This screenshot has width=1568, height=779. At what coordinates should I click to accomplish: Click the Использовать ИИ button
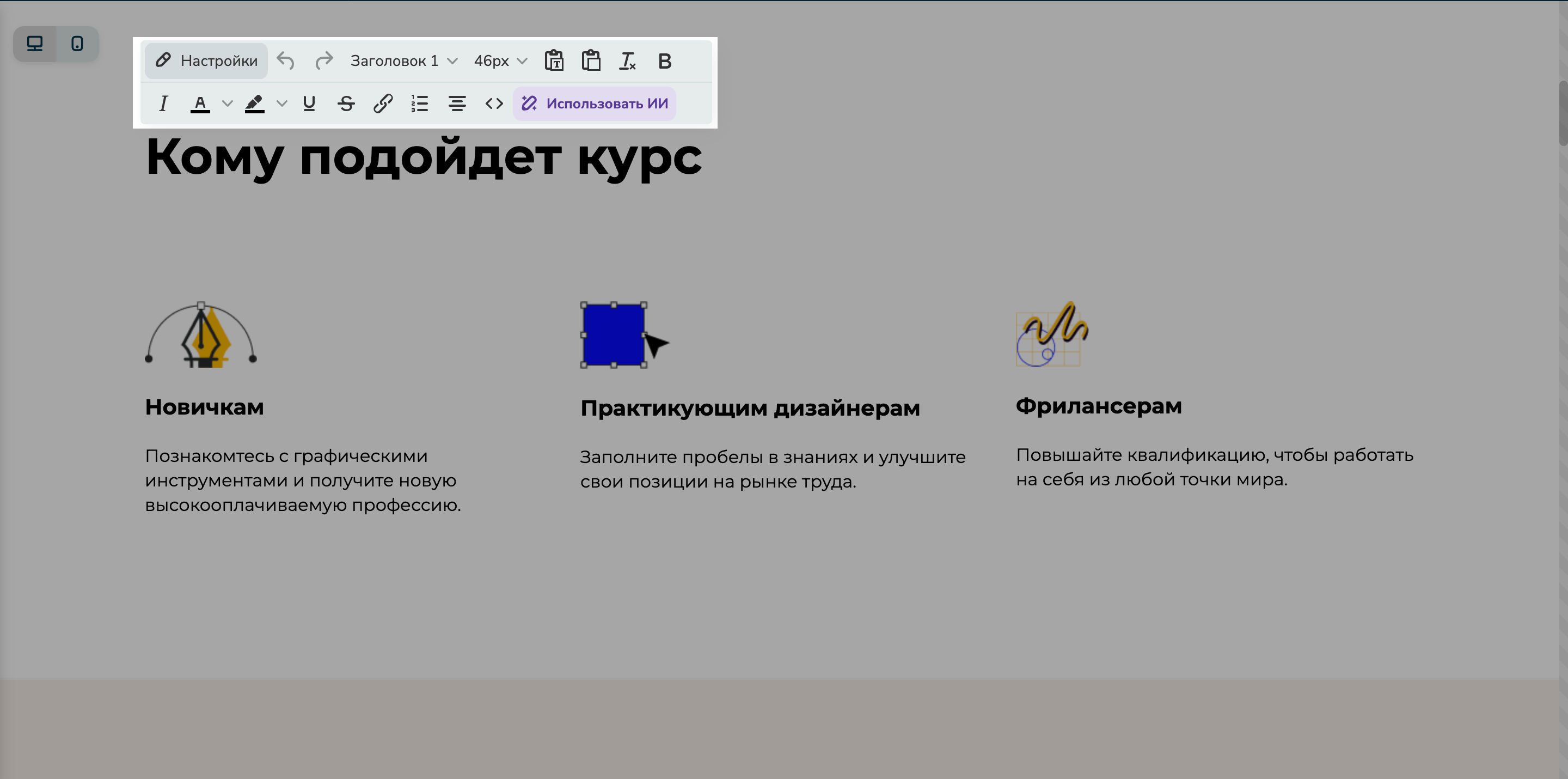[593, 104]
